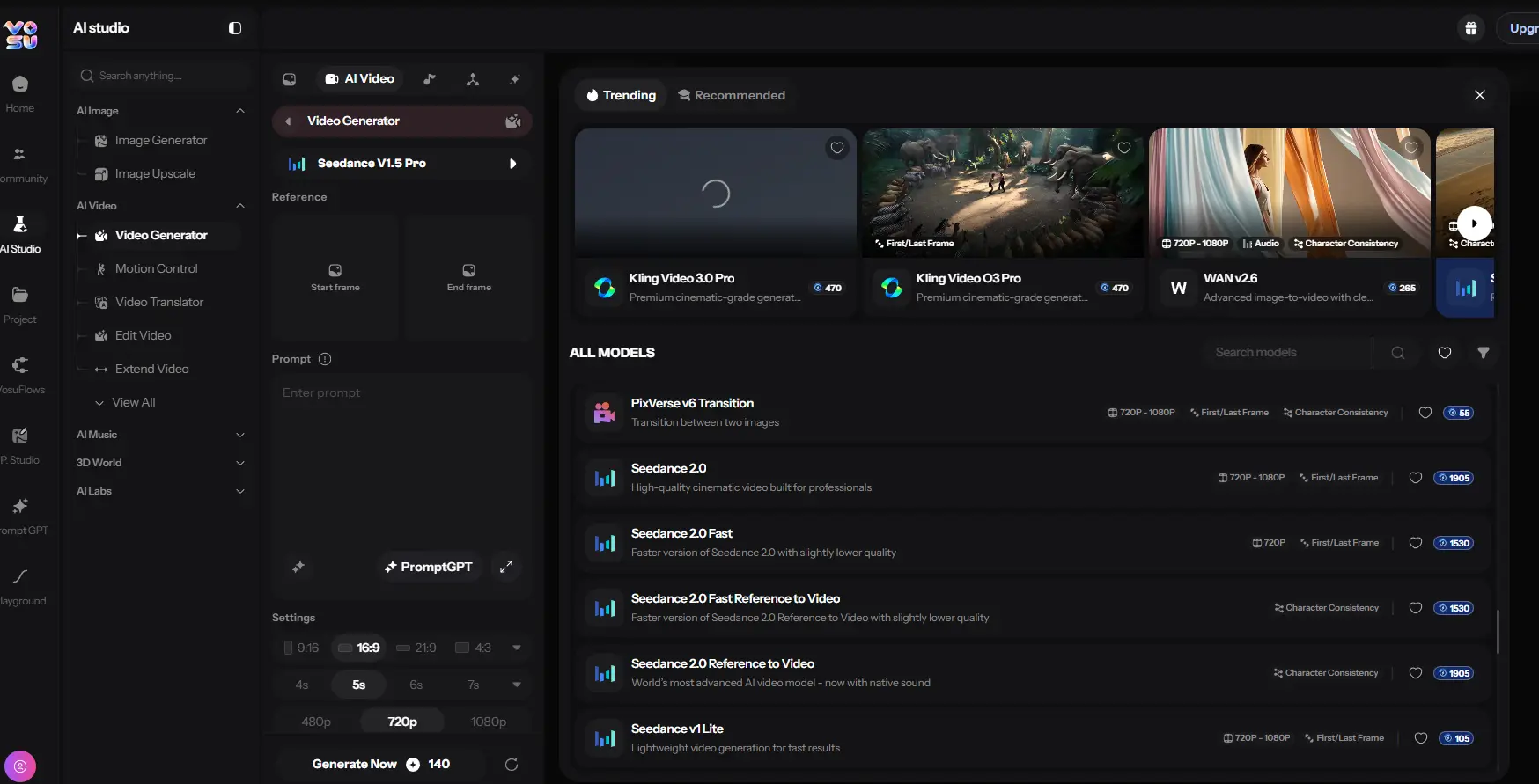Click the back arrow on Video Generator
This screenshot has width=1539, height=784.
pos(288,121)
